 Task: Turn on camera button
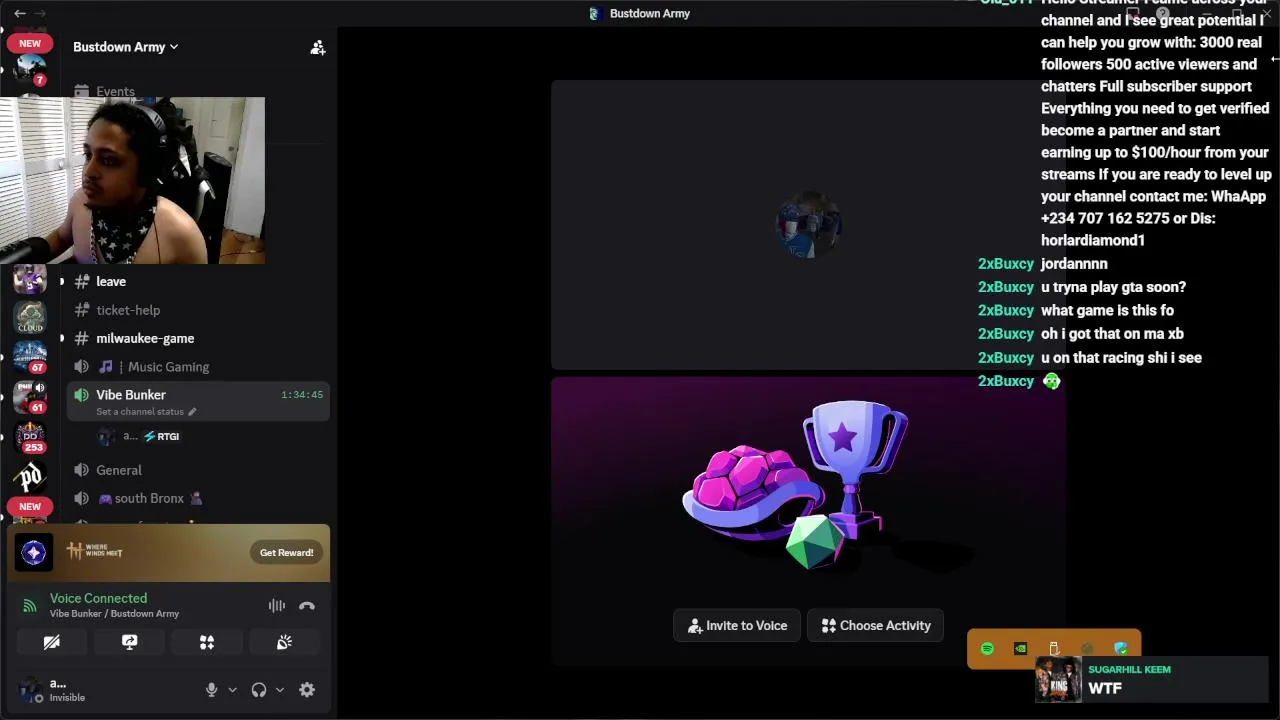coord(52,643)
